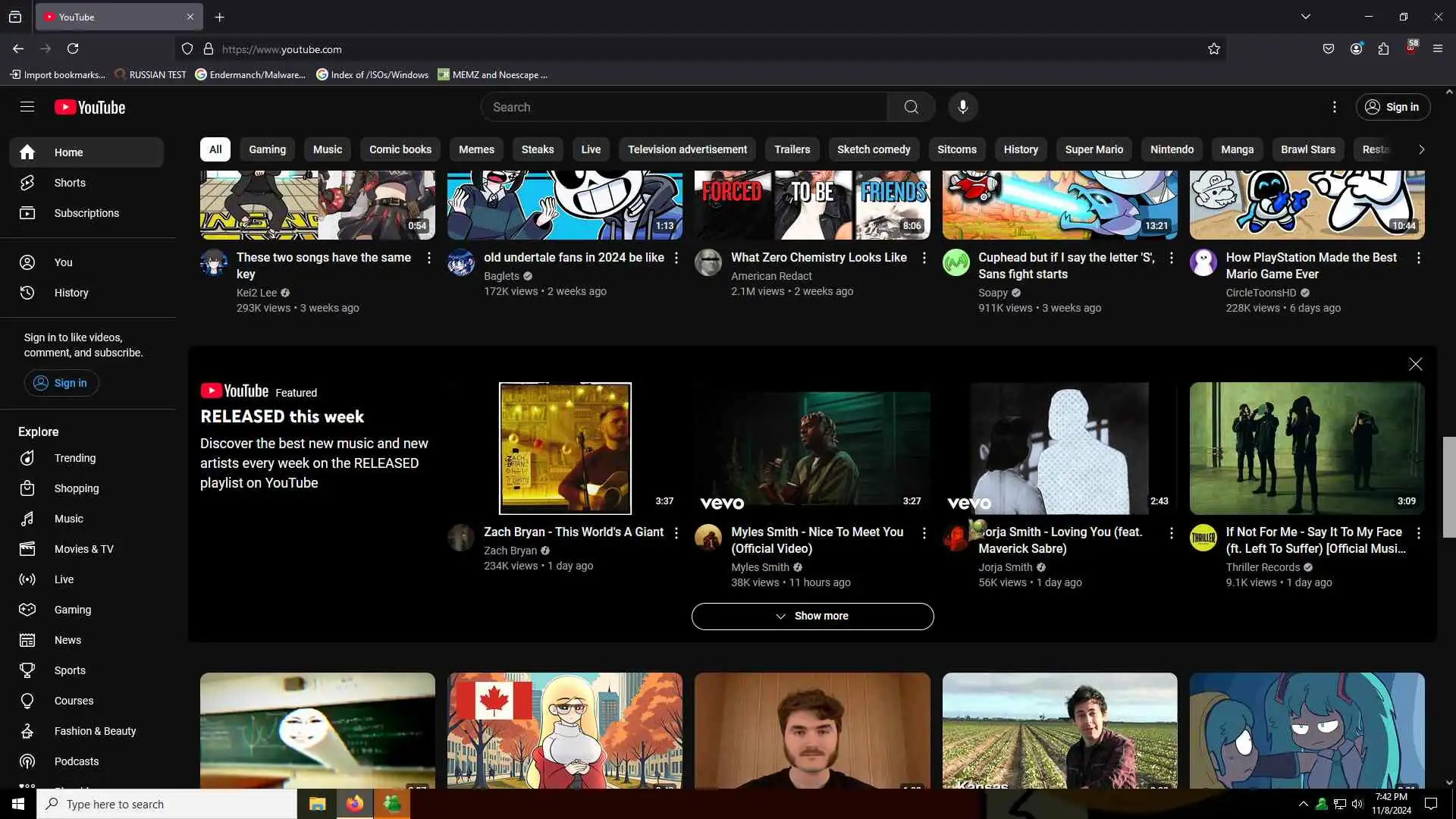Click Sign in at top right
1456x819 pixels.
[x=1393, y=107]
